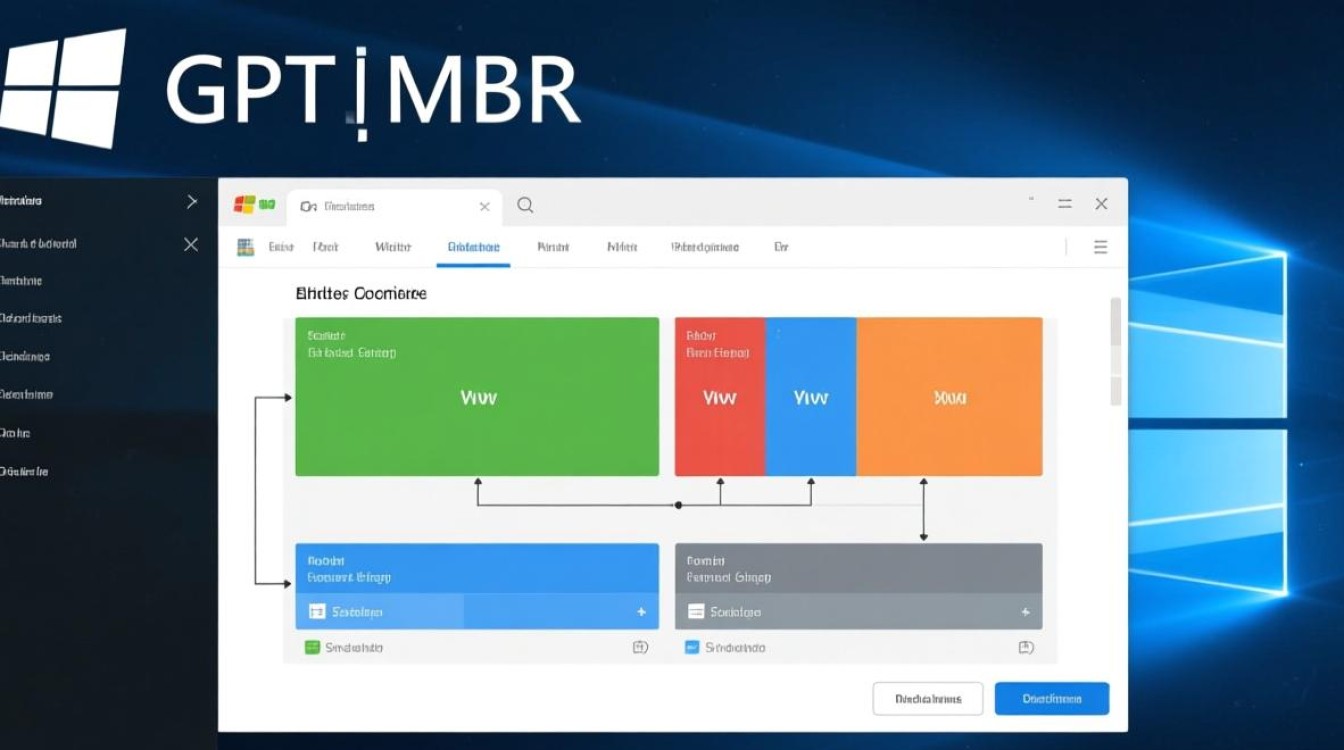
Task: Close the open tab in the title bar
Action: (x=484, y=206)
